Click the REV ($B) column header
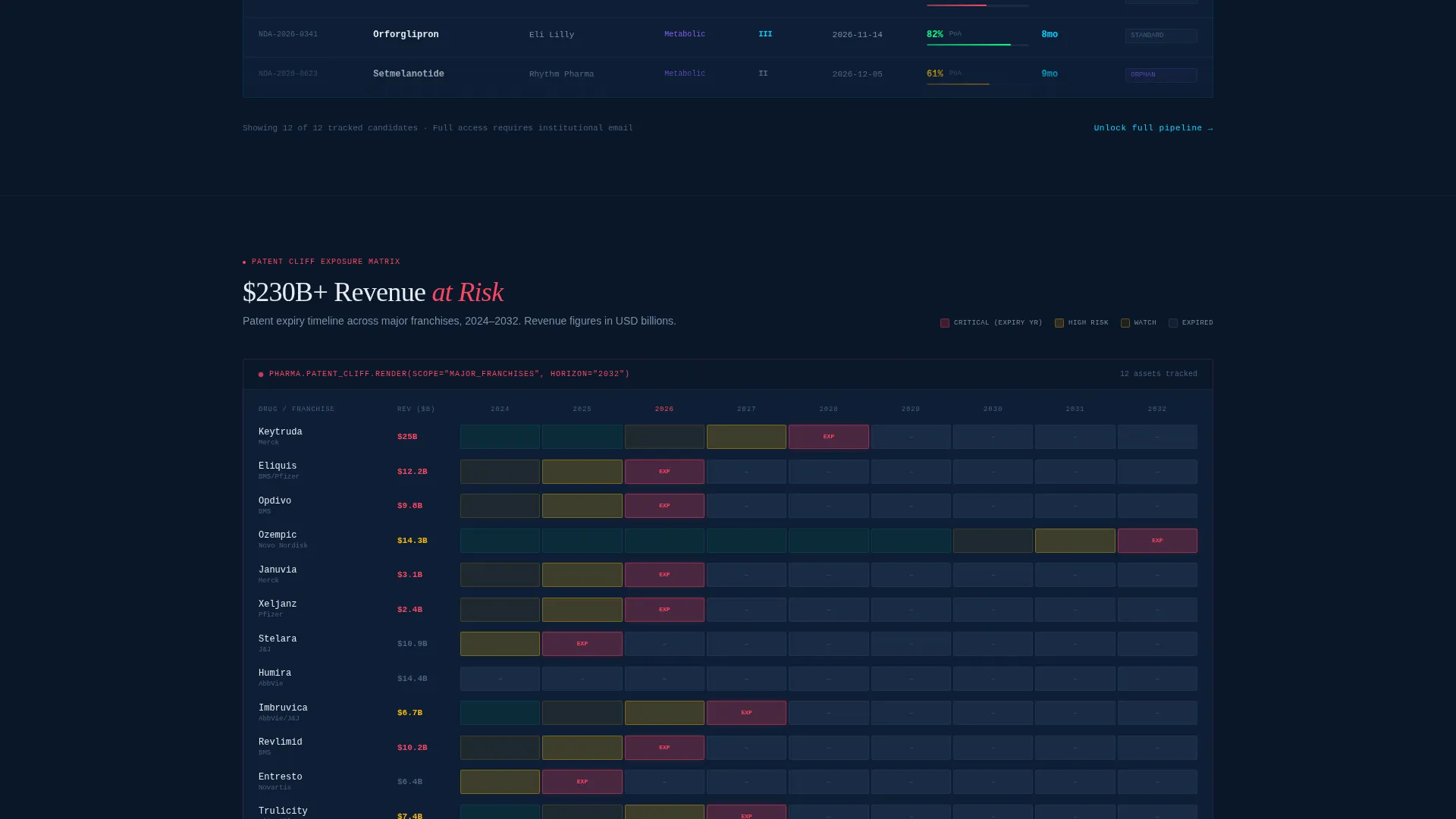The image size is (1456, 819). (416, 409)
